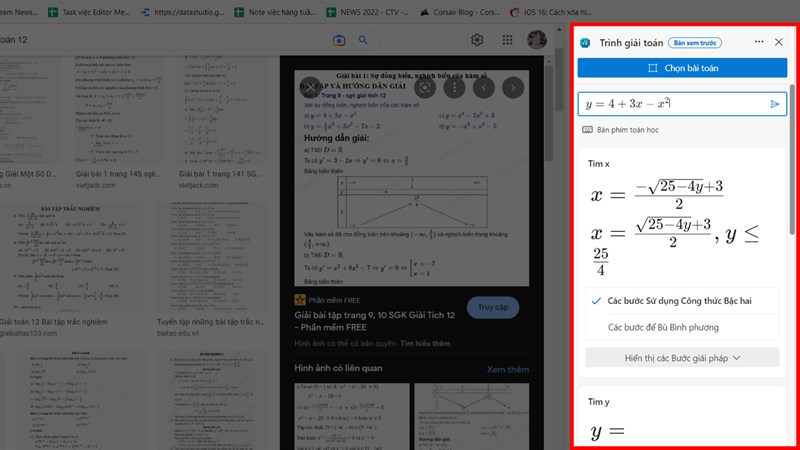Click the Math Solver logo icon
800x450 pixels.
(585, 43)
